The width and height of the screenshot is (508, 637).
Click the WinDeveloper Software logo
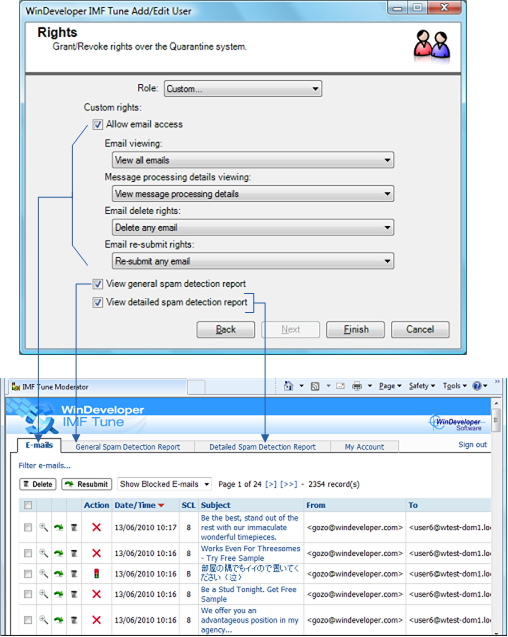[x=456, y=422]
